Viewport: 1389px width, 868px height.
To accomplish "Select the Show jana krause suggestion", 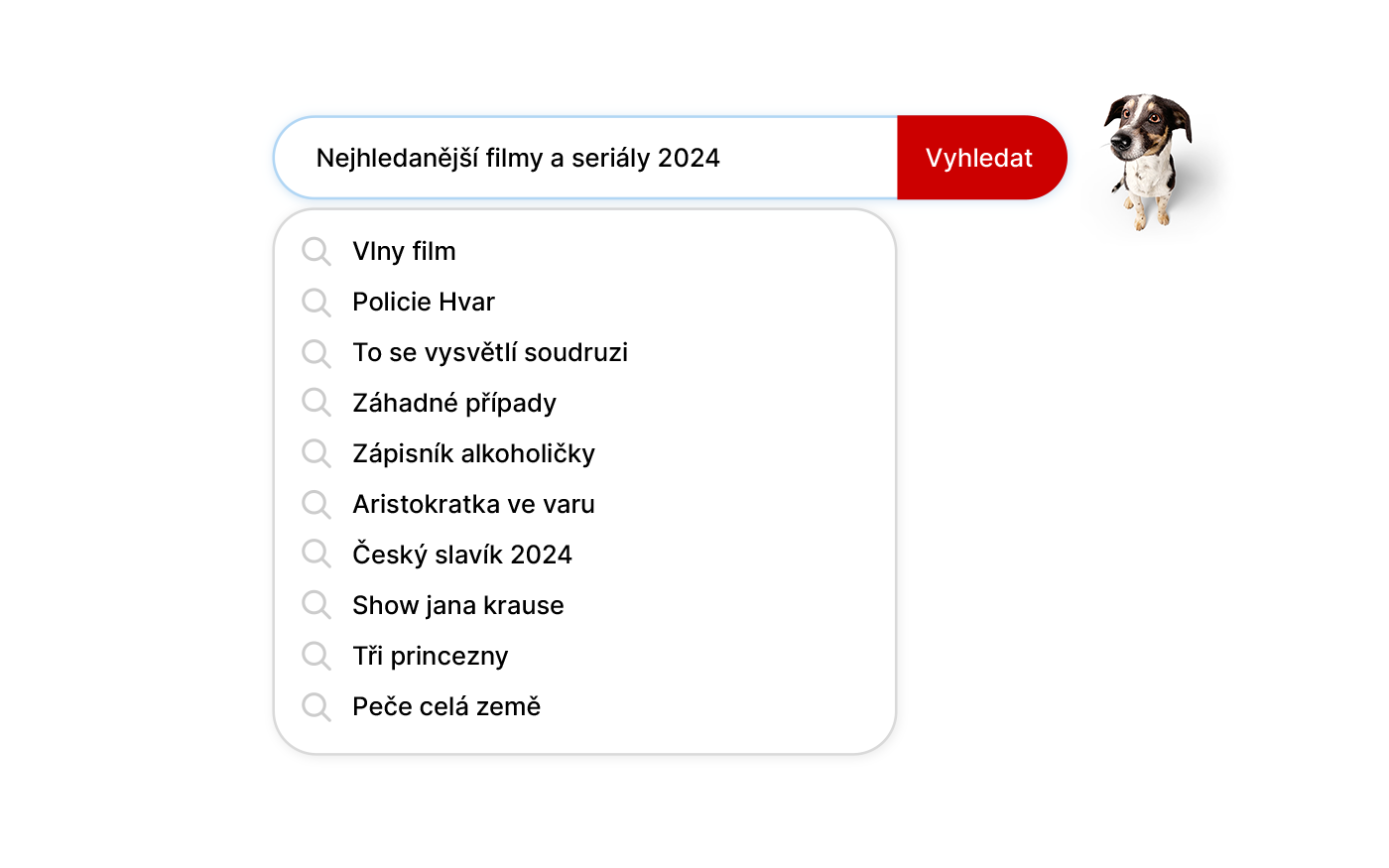I will (458, 606).
